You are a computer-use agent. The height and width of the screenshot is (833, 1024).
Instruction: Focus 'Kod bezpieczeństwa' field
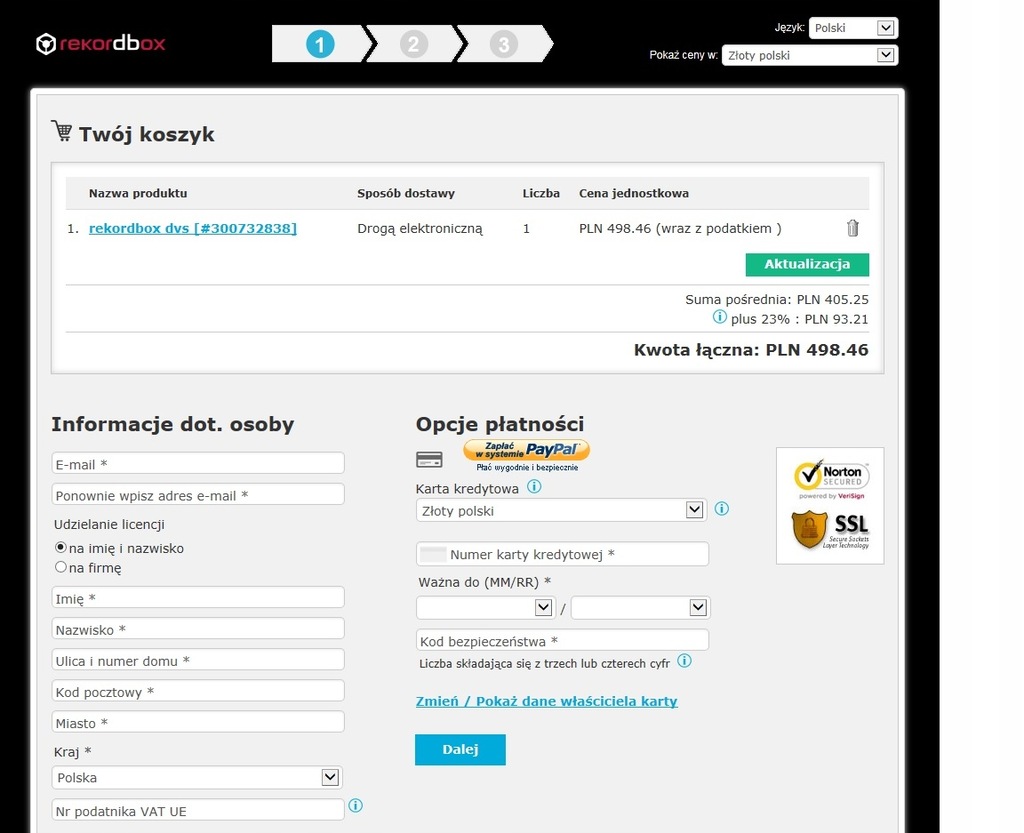[x=562, y=640]
